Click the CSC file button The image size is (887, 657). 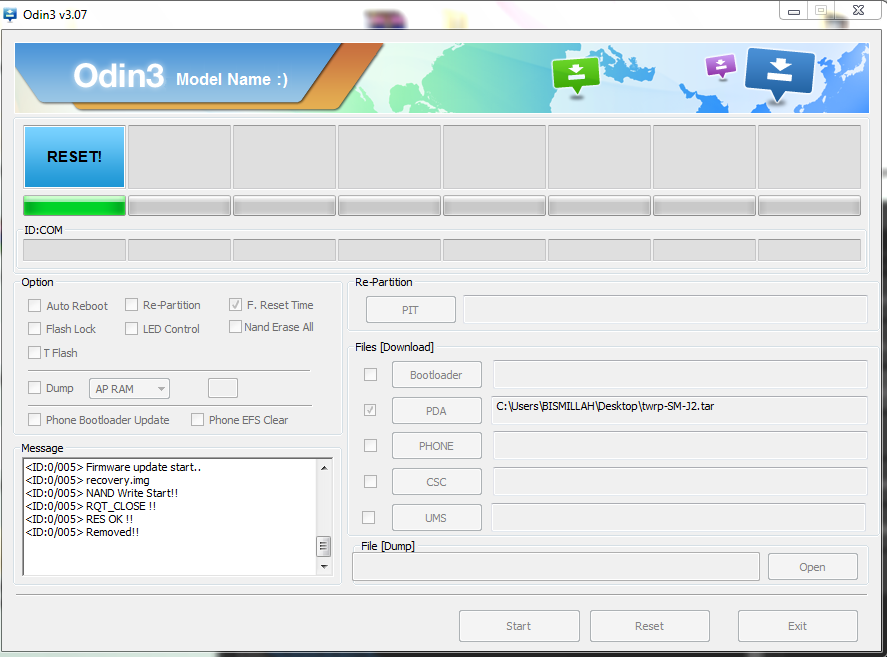click(437, 482)
